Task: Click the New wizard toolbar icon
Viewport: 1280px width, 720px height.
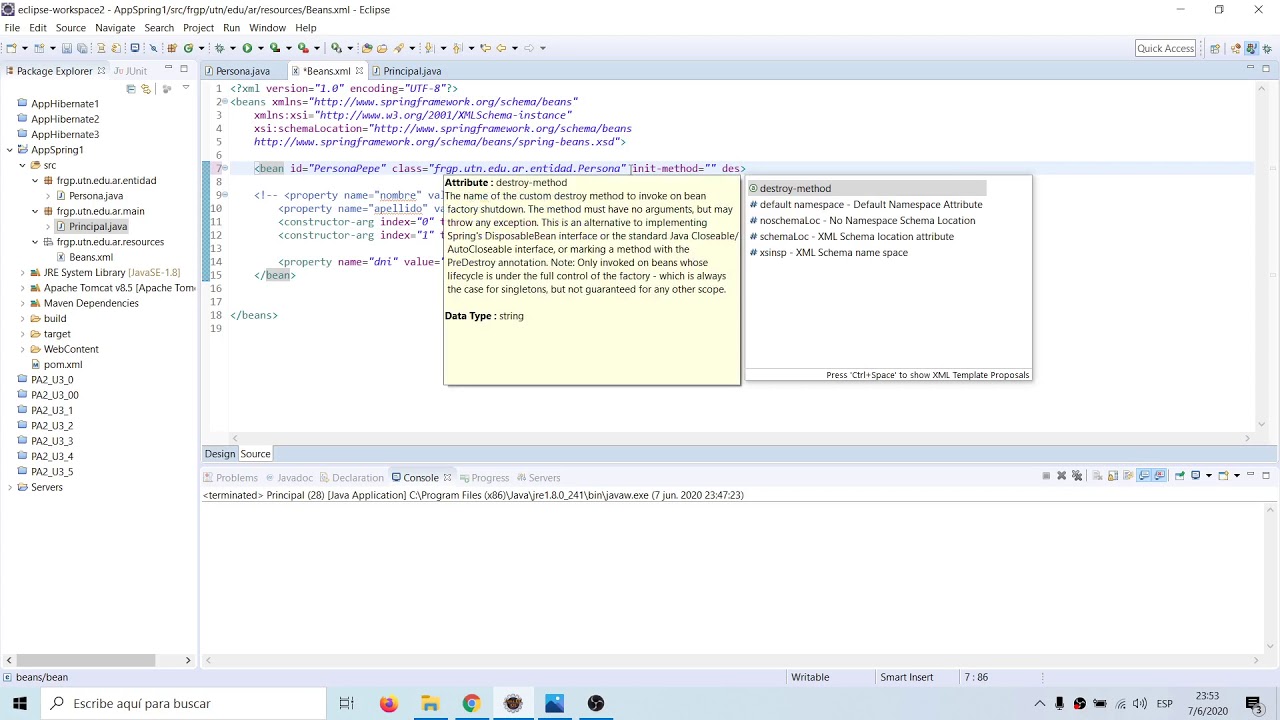Action: 11,48
